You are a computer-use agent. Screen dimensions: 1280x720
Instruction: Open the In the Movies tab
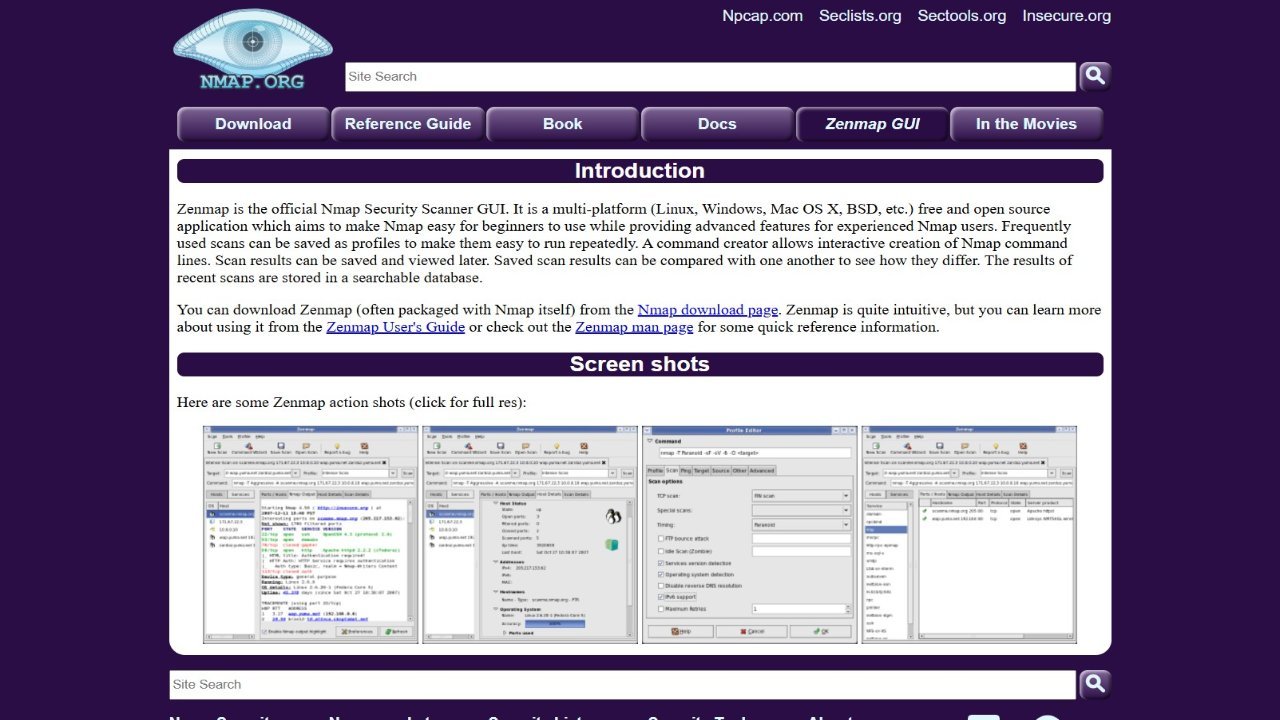tap(1026, 124)
